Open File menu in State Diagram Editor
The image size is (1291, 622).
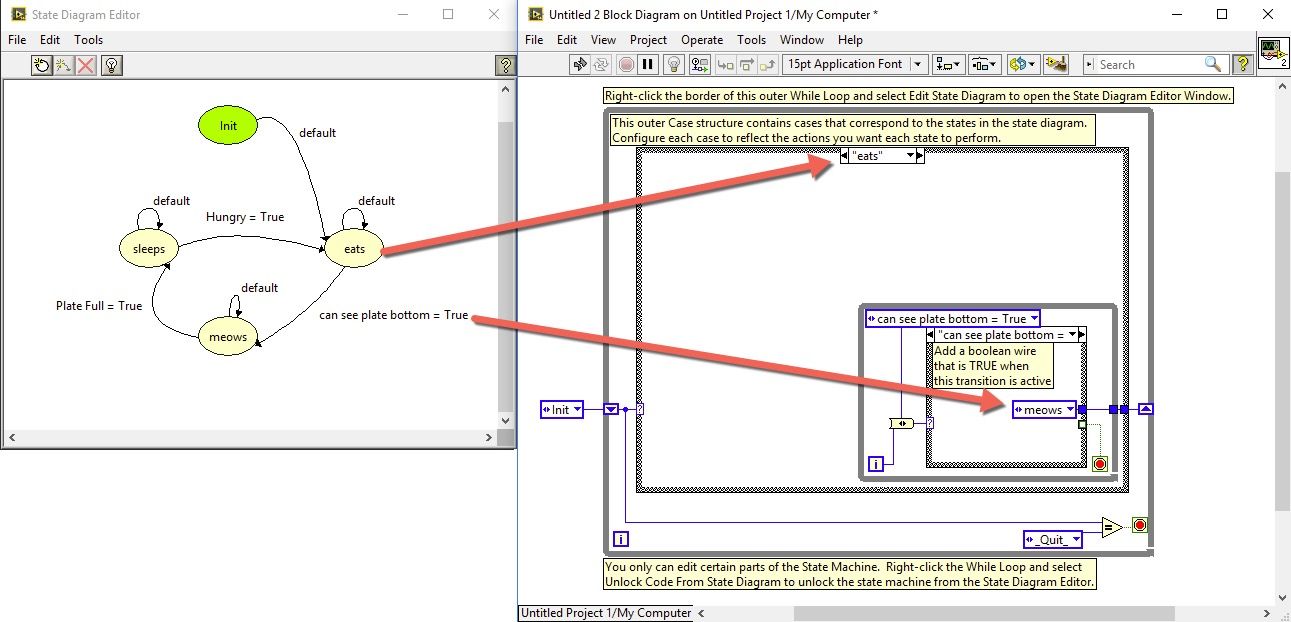(x=16, y=40)
